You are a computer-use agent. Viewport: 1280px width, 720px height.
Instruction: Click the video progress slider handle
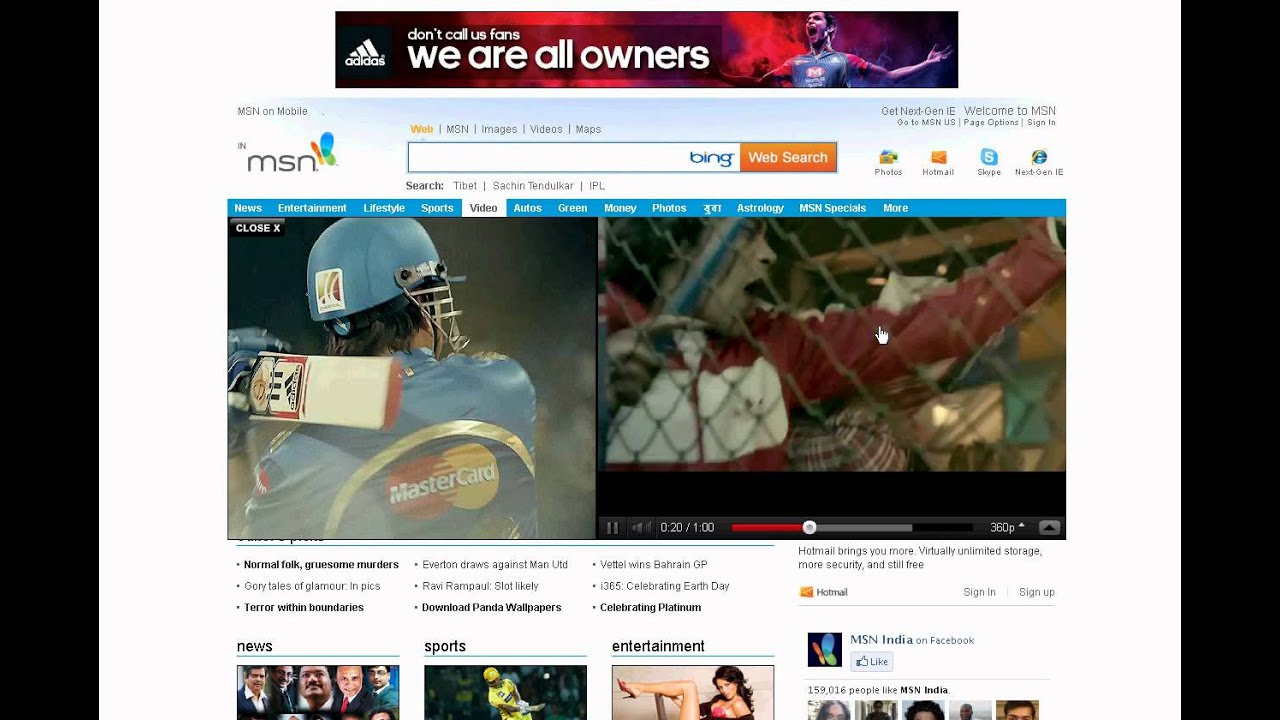click(809, 528)
